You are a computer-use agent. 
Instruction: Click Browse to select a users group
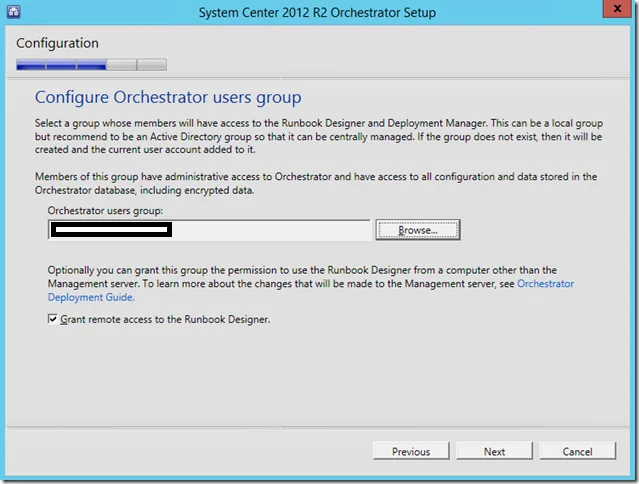coord(418,230)
